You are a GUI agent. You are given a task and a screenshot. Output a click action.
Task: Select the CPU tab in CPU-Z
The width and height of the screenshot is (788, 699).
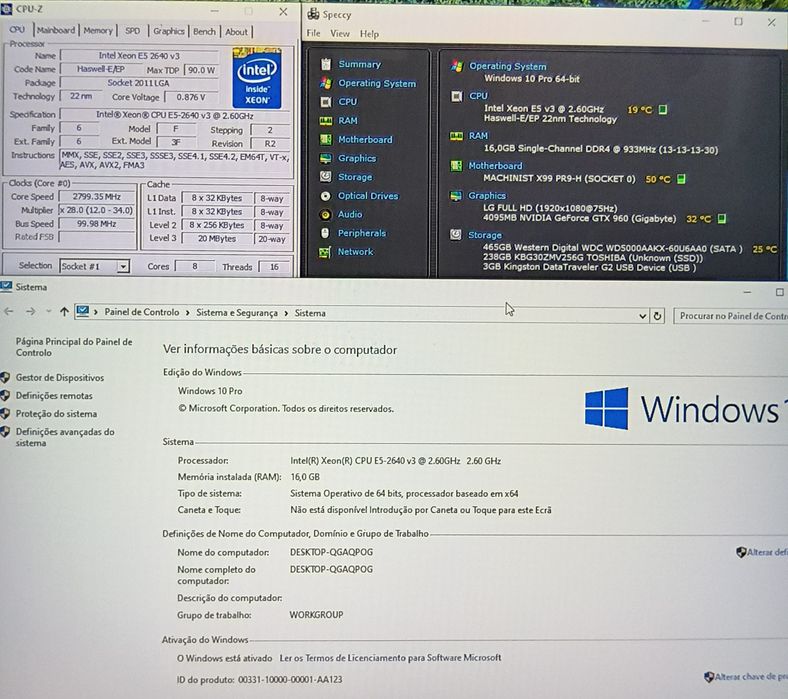(17, 30)
